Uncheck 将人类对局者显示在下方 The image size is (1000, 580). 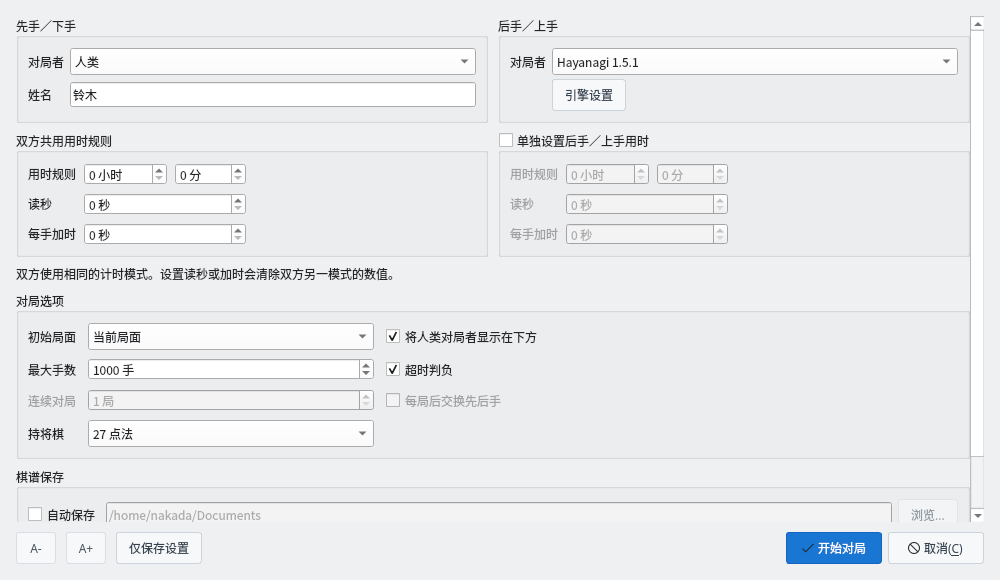tap(393, 336)
